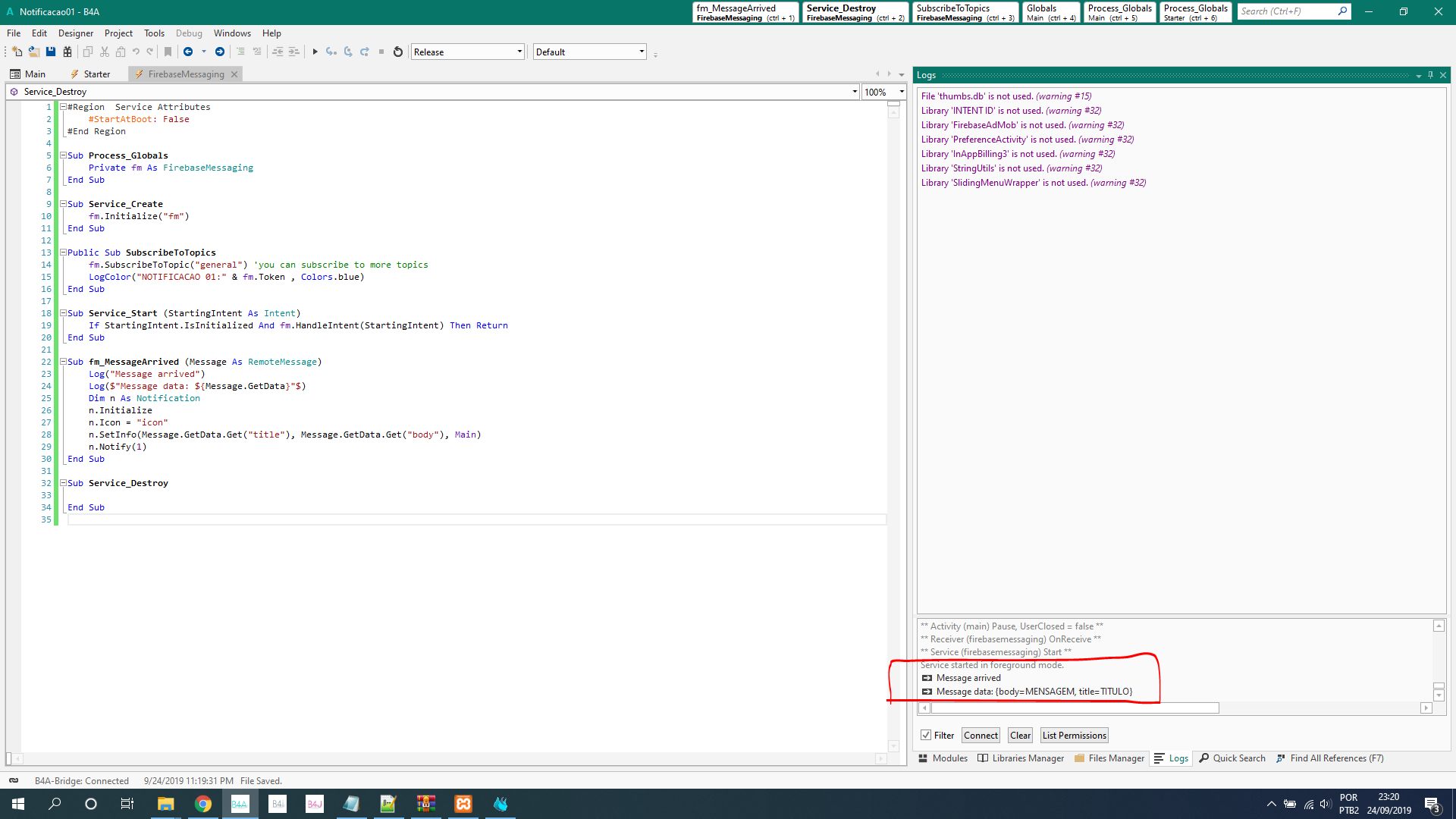Click the Navigate Forward arrow icon
1456x819 pixels.
pyautogui.click(x=220, y=52)
